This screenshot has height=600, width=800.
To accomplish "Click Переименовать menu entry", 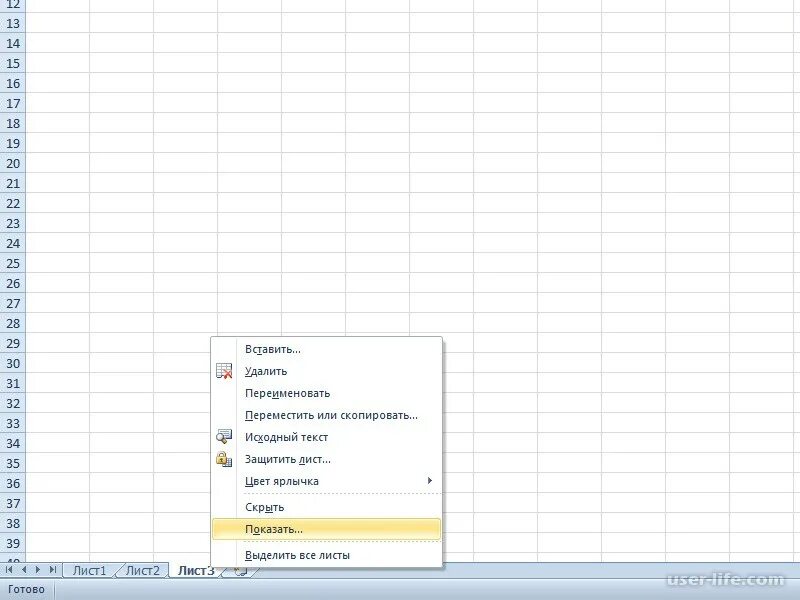I will pos(327,393).
